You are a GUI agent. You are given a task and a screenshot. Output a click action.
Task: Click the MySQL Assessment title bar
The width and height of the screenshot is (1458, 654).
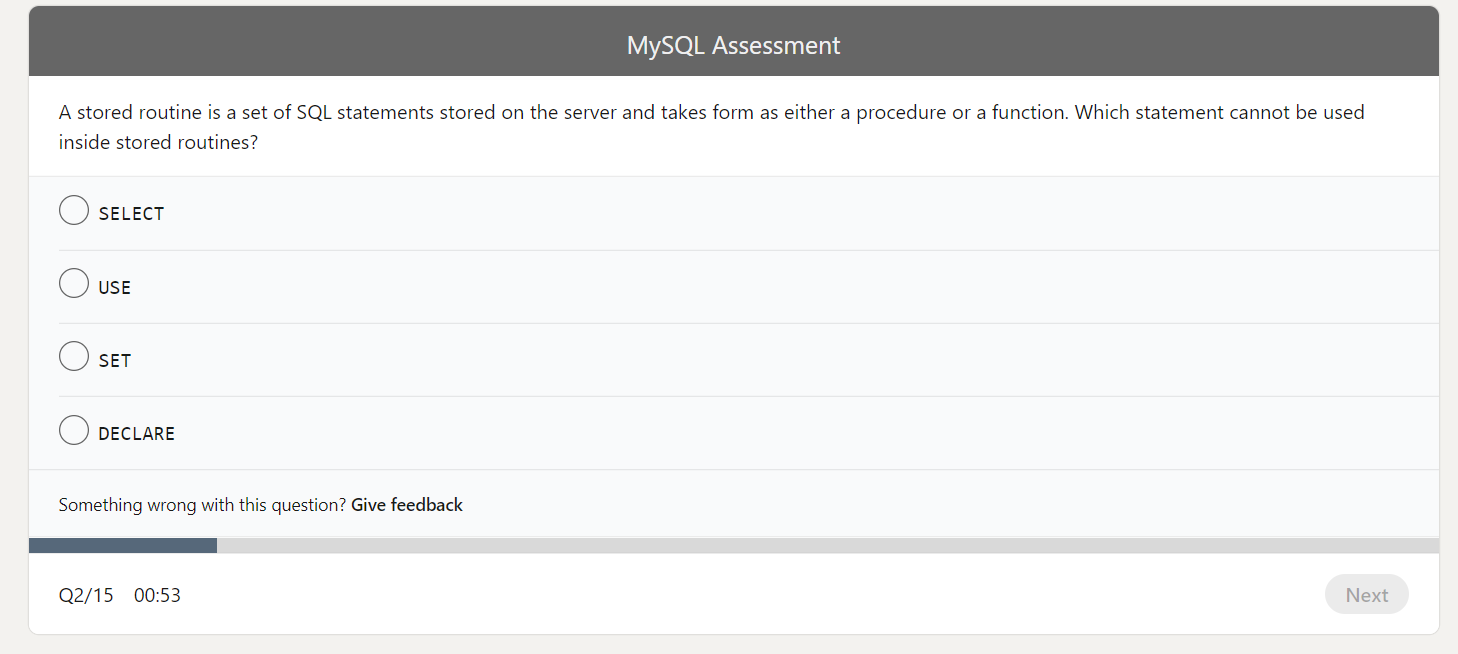coord(733,44)
